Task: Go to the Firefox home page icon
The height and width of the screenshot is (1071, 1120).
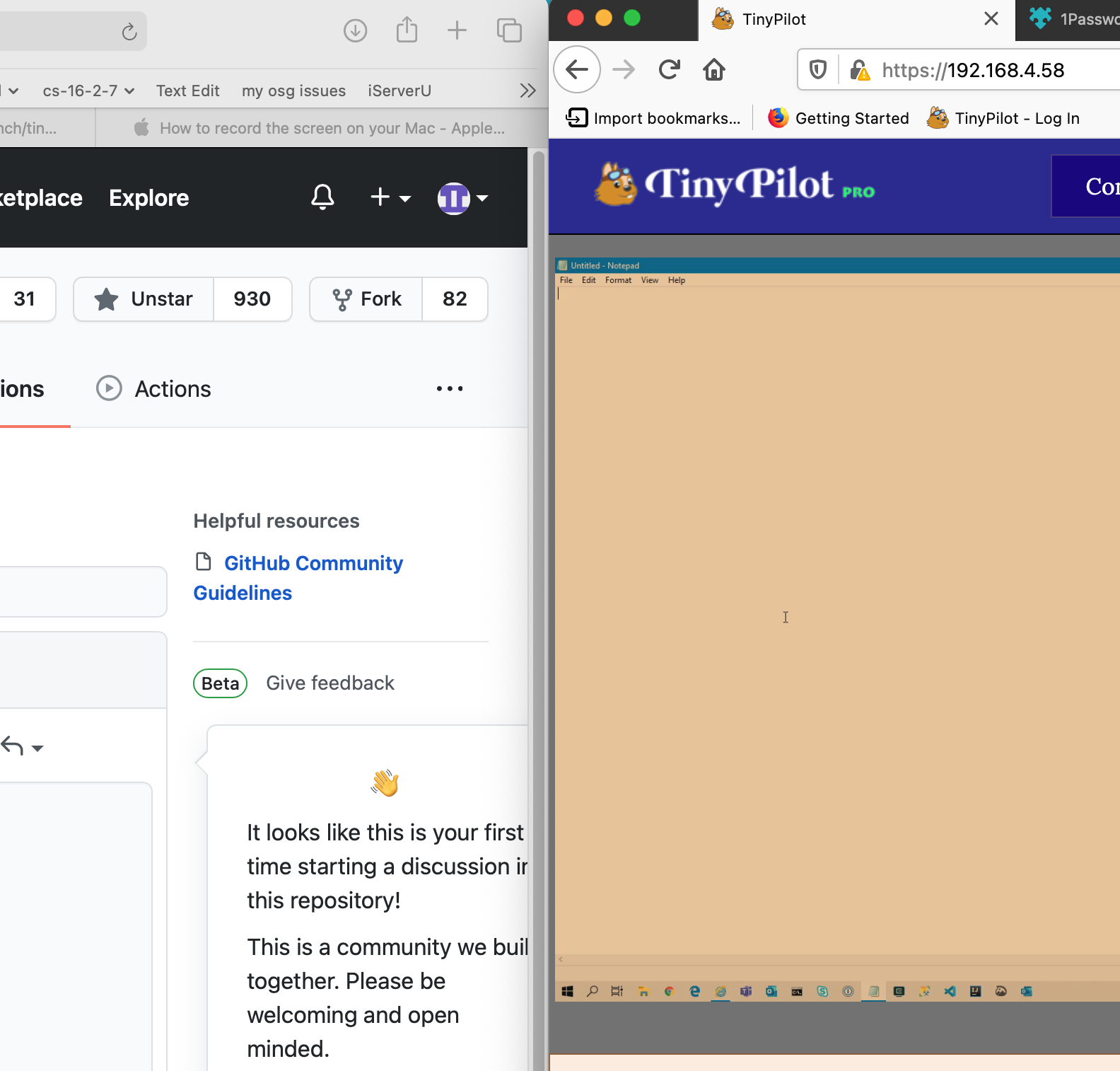Action: 714,69
